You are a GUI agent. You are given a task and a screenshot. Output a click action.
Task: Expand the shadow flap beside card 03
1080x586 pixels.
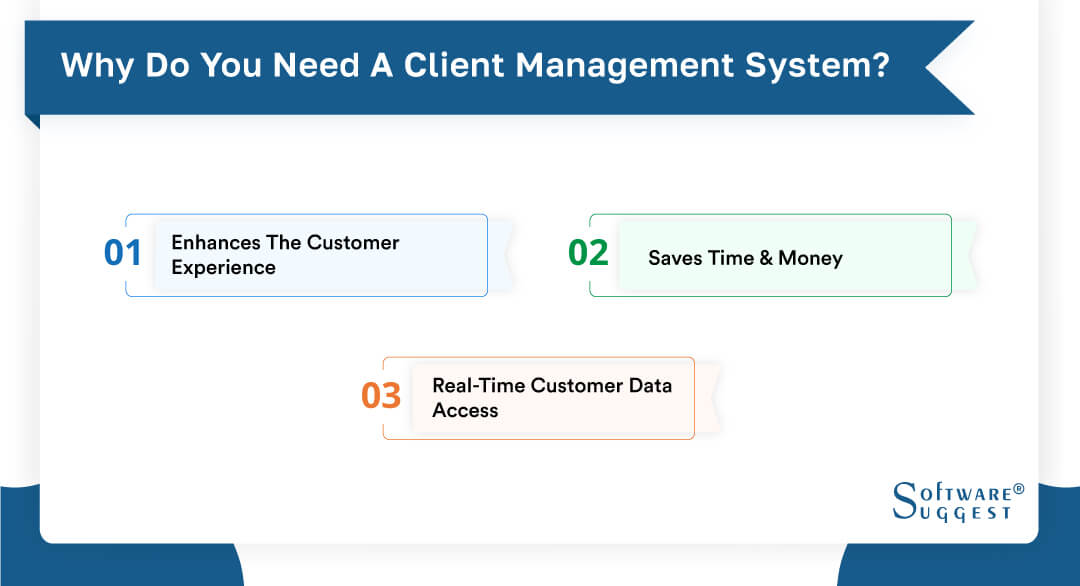pyautogui.click(x=704, y=397)
